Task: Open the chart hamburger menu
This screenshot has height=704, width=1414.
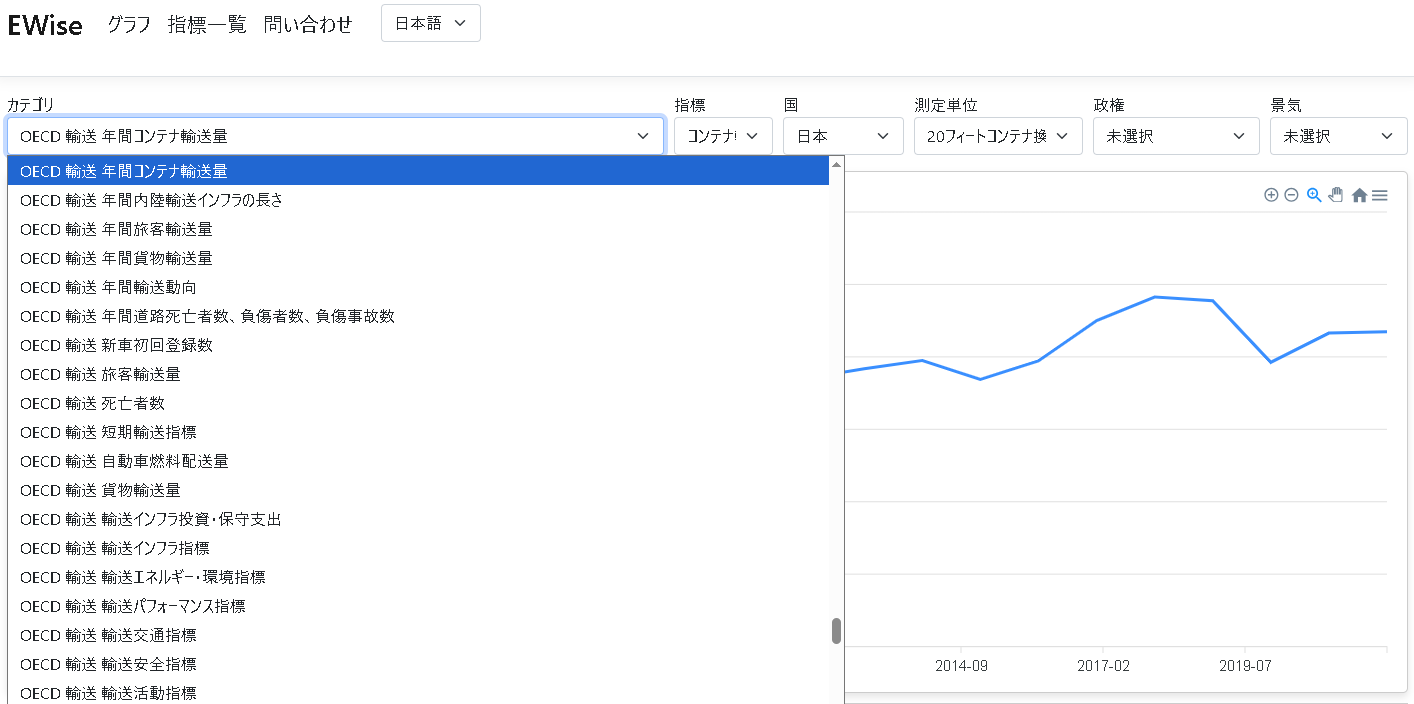Action: (x=1379, y=196)
